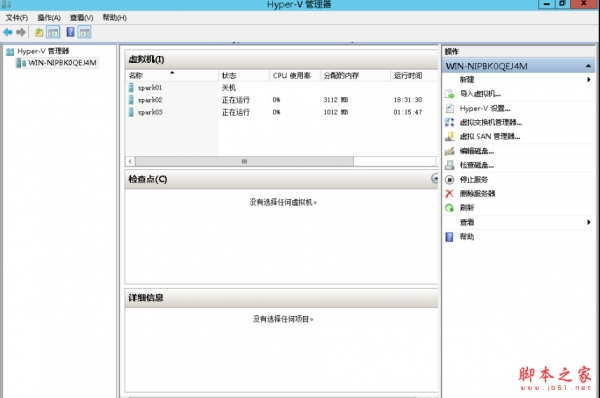Click the 虚拟 SAN 管理器 icon

click(450, 137)
